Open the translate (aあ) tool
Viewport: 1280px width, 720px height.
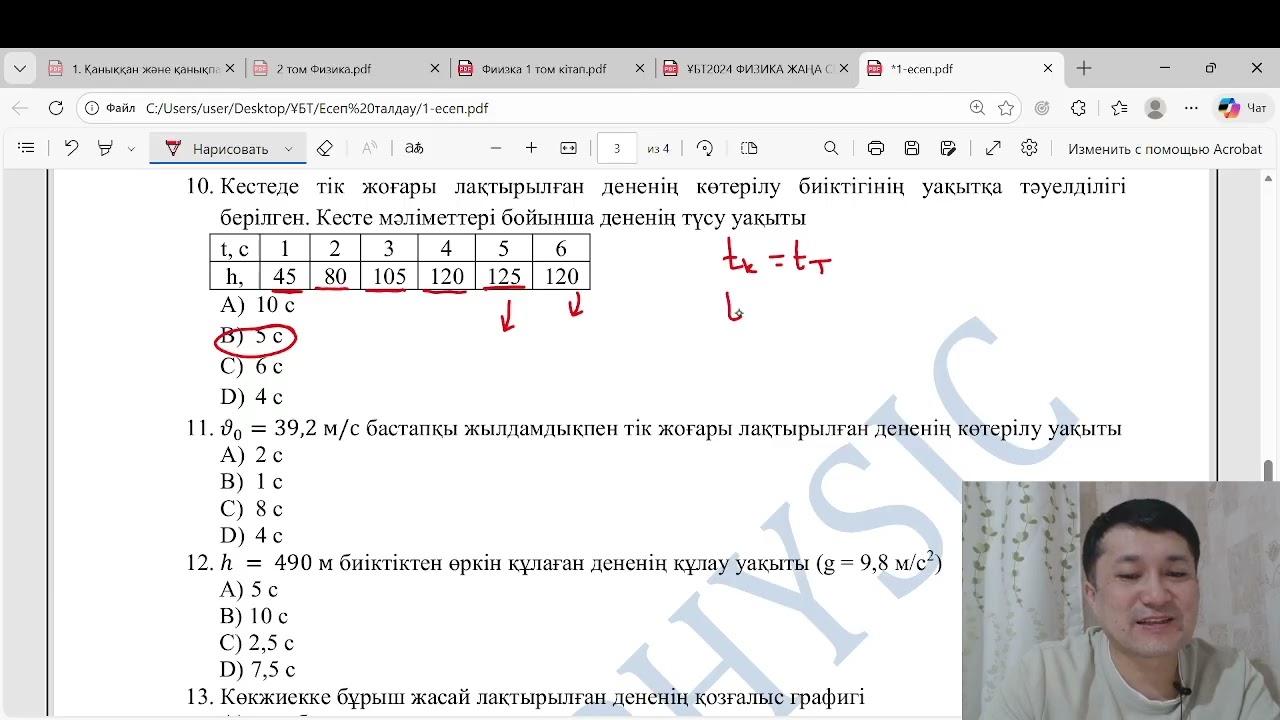click(x=414, y=148)
